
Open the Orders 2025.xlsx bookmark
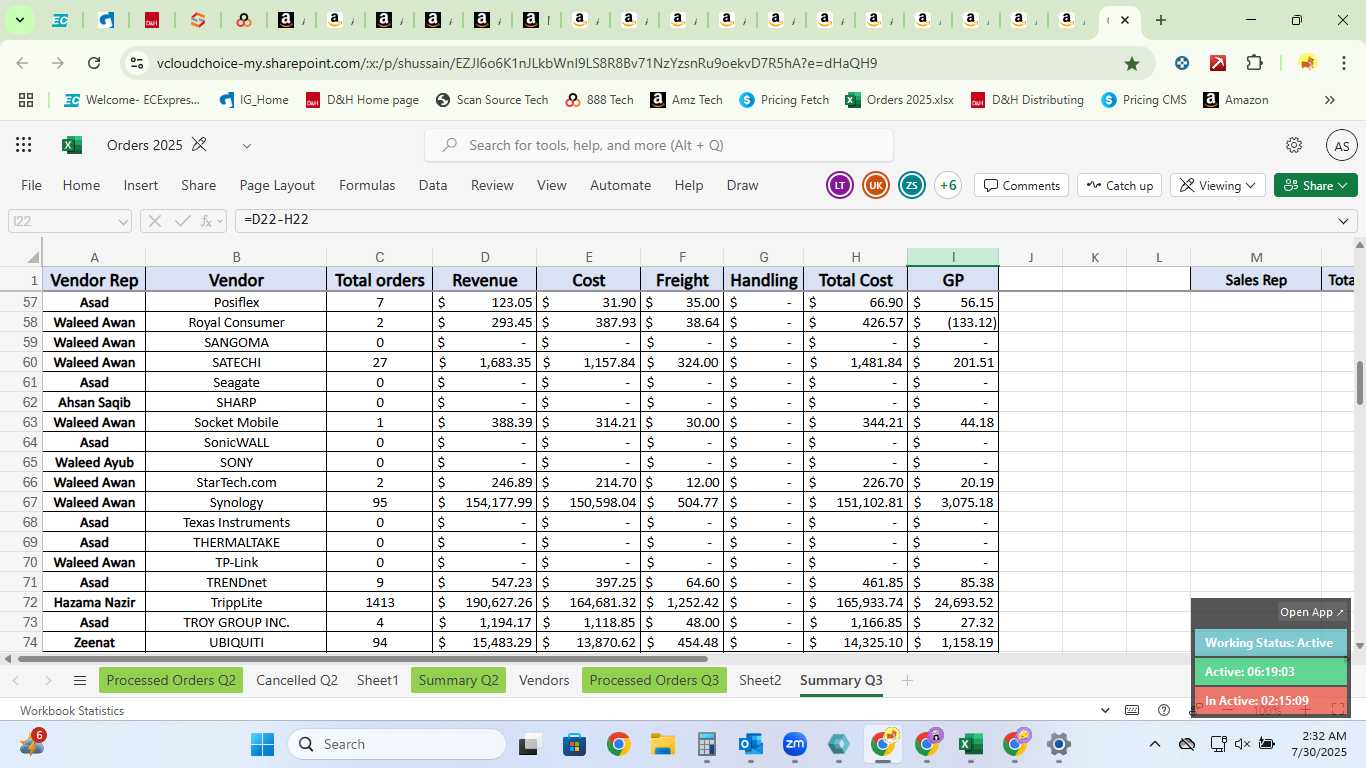[x=898, y=100]
